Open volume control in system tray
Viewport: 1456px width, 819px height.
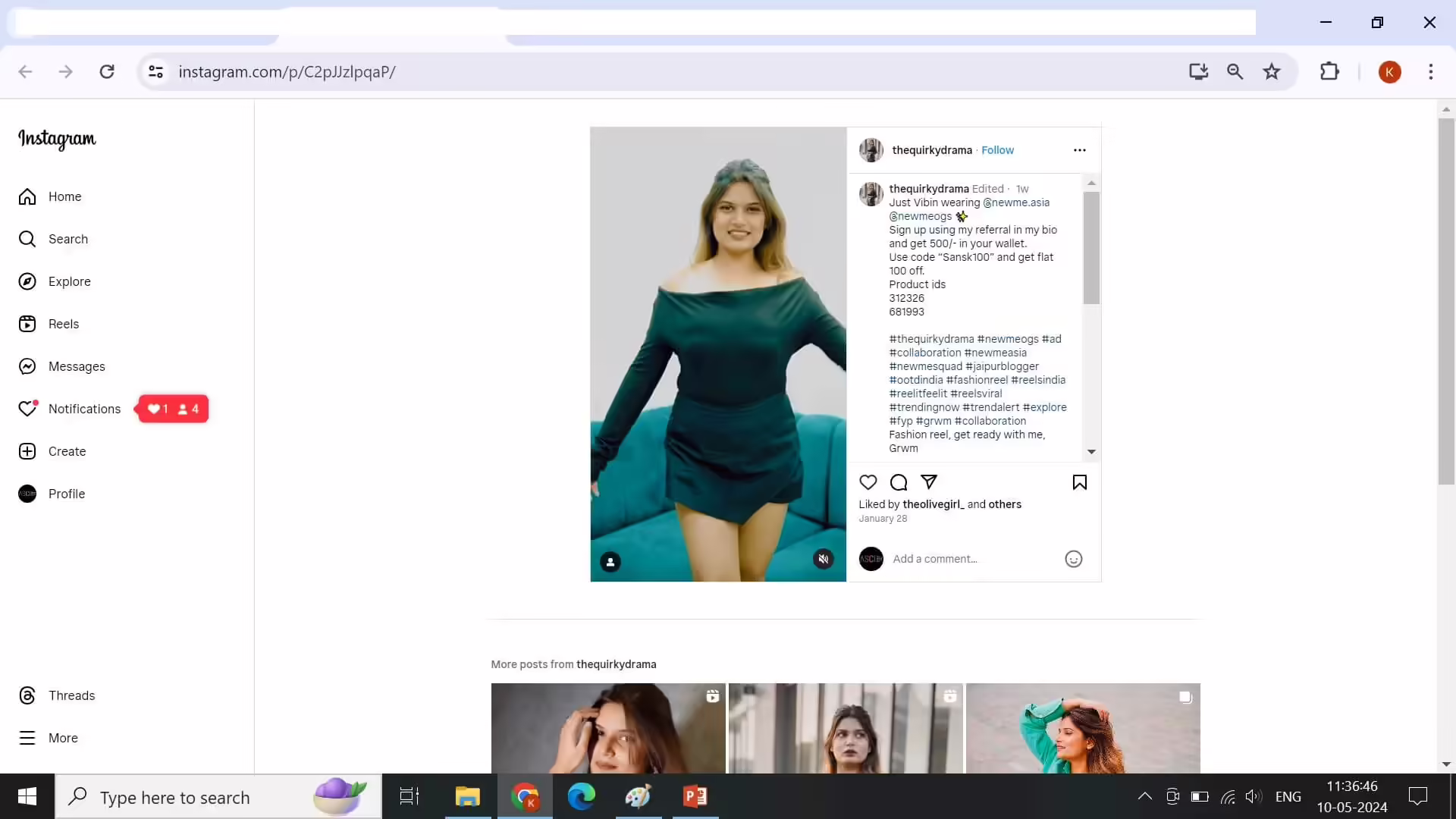[x=1254, y=796]
